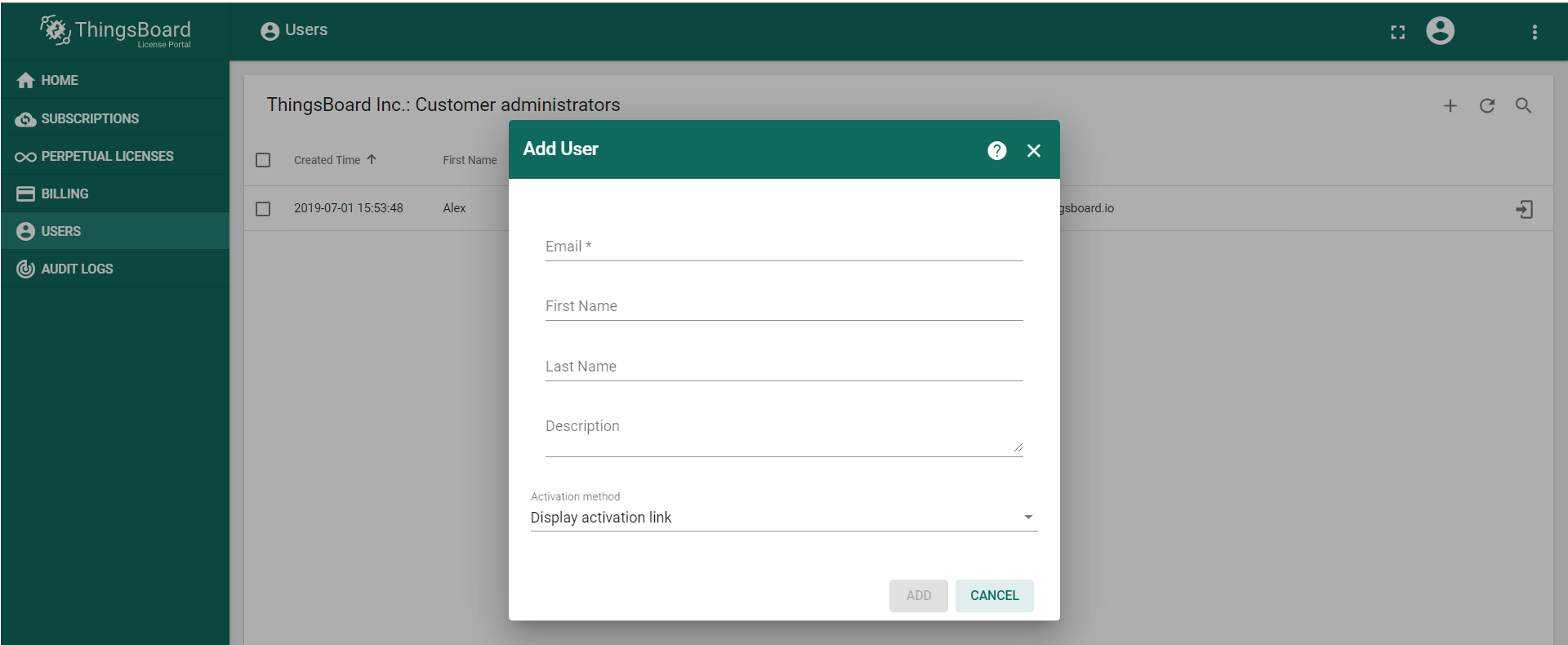Toggle fullscreen mode icon

1397,32
